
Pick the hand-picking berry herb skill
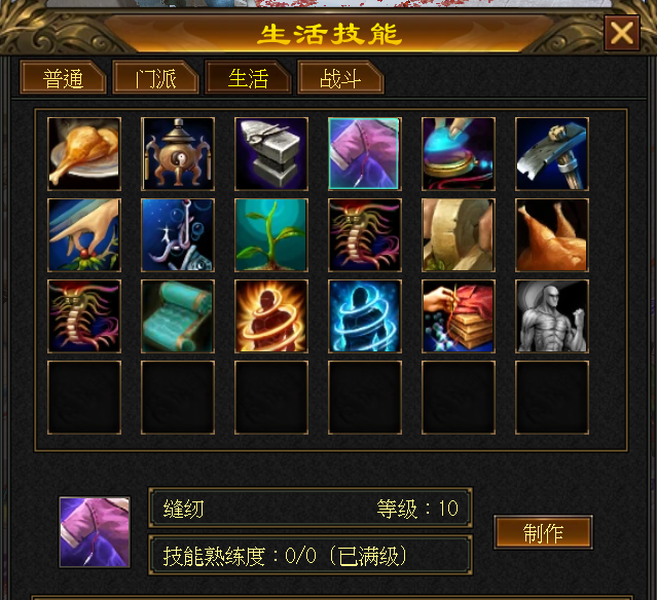(84, 235)
